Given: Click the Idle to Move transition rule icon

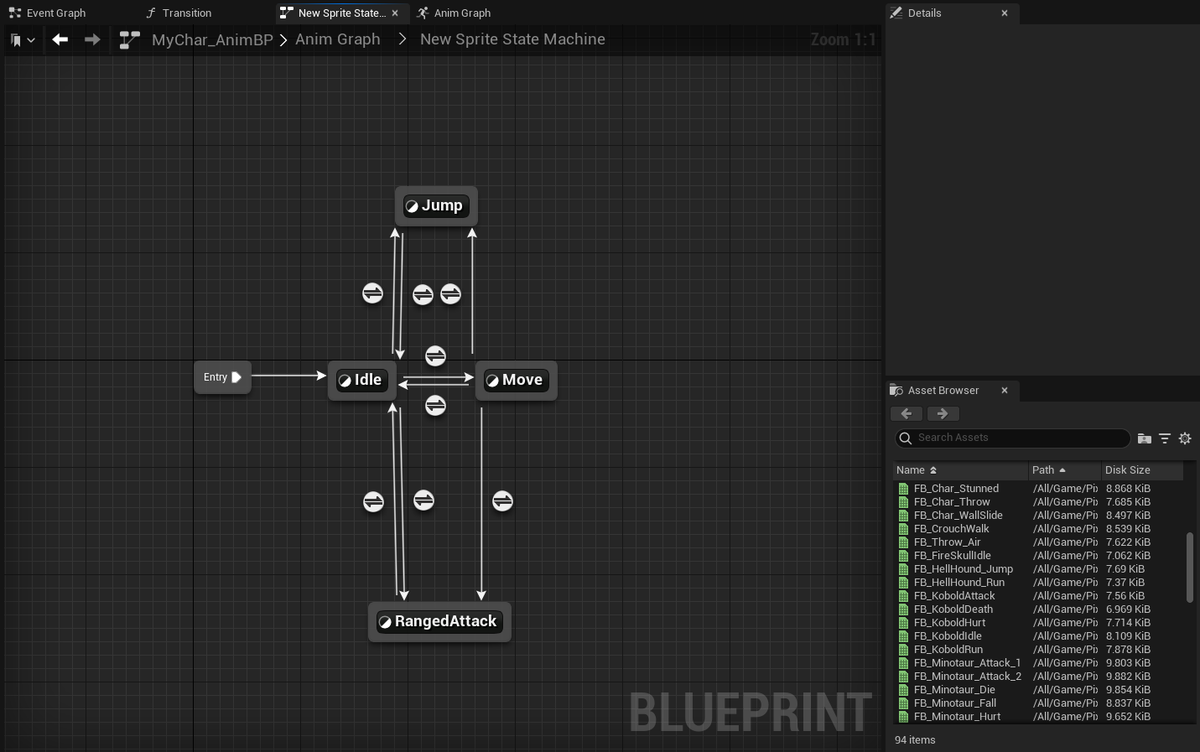Looking at the screenshot, I should 435,355.
